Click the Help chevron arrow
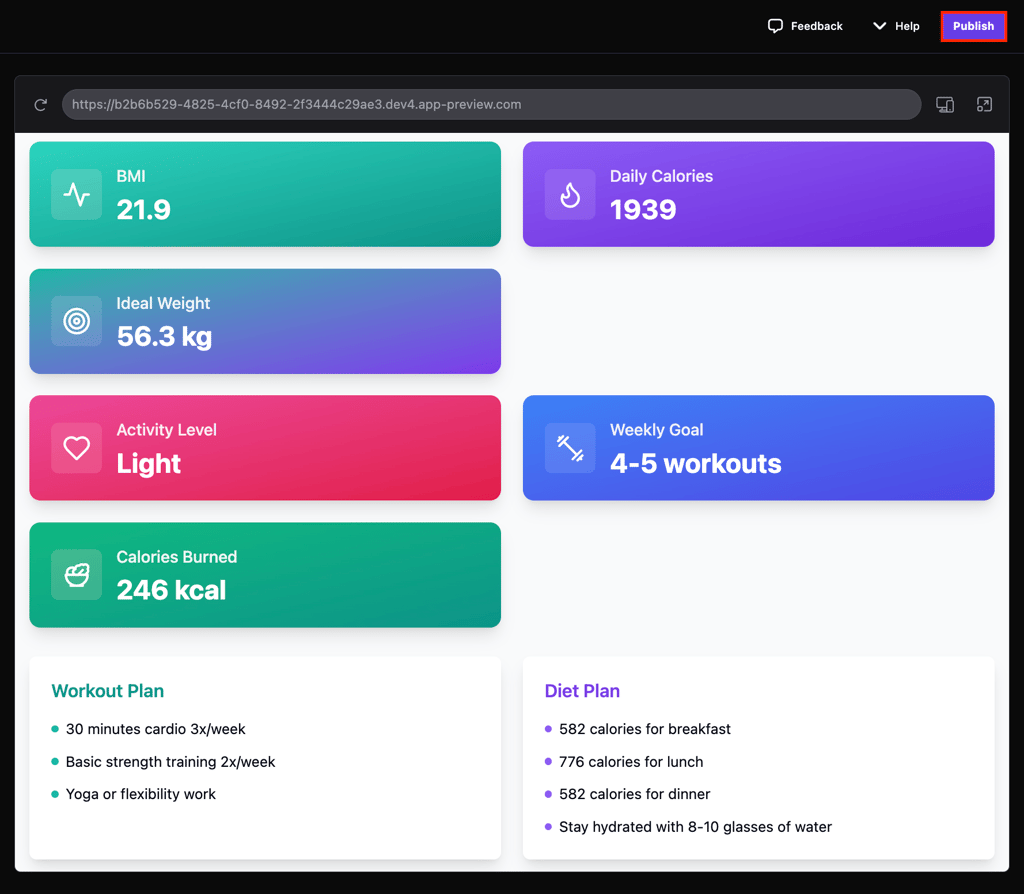Image resolution: width=1024 pixels, height=894 pixels. [880, 26]
